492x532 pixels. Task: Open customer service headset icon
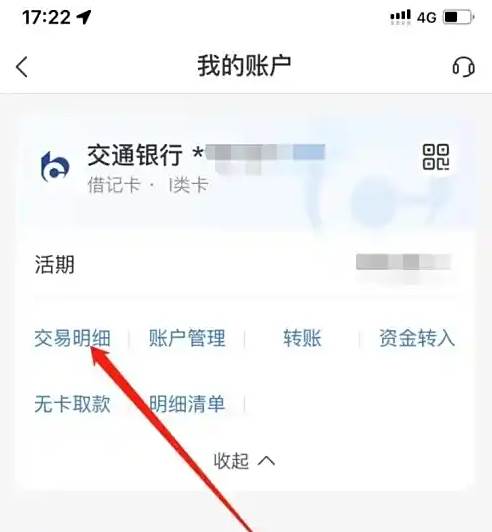(463, 67)
